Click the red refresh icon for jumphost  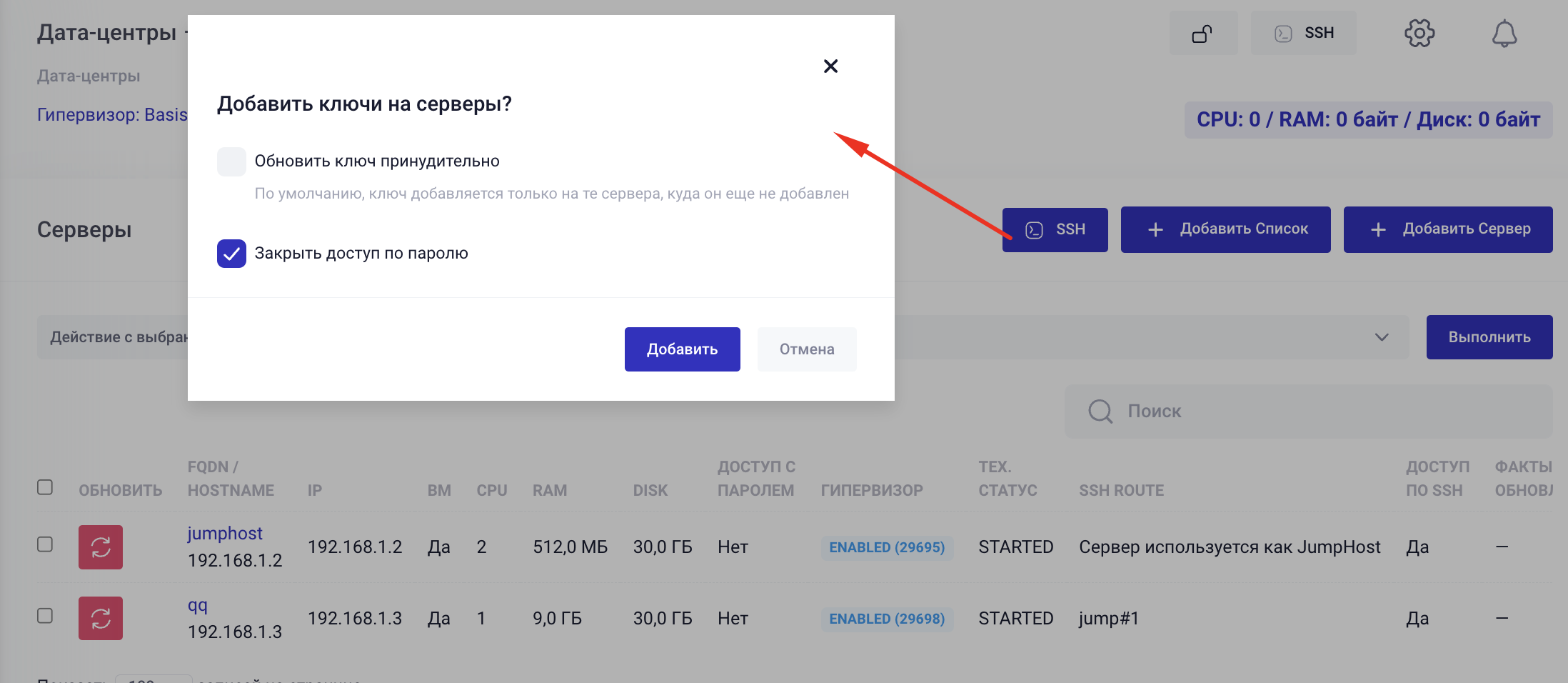pyautogui.click(x=100, y=547)
